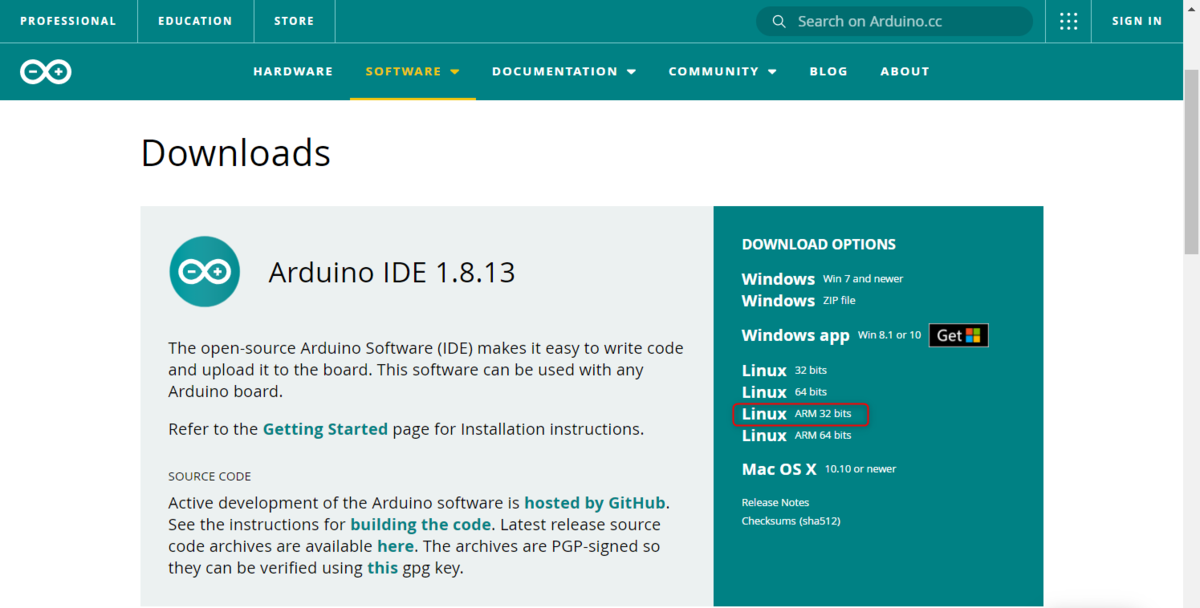The image size is (1200, 608).
Task: Download Linux ARM 64 bits
Action: click(797, 436)
